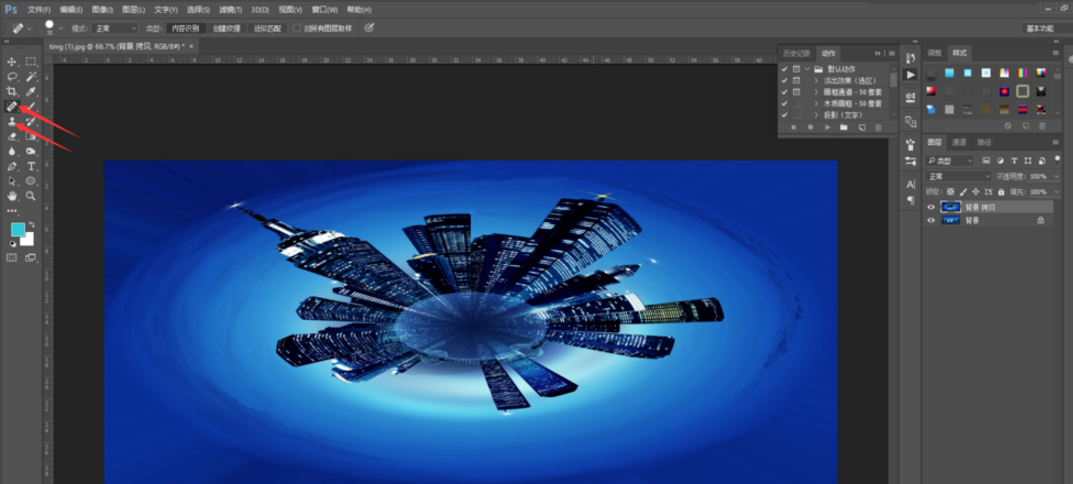Open the 基本功能 workspace dropdown
The image size is (1073, 484).
point(1039,28)
